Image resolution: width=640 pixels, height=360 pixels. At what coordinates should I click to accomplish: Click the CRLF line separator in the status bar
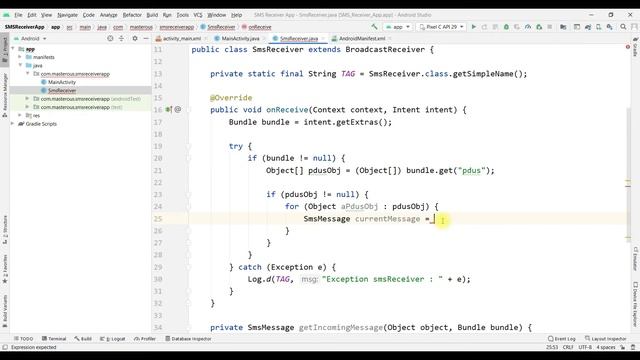[568, 347]
